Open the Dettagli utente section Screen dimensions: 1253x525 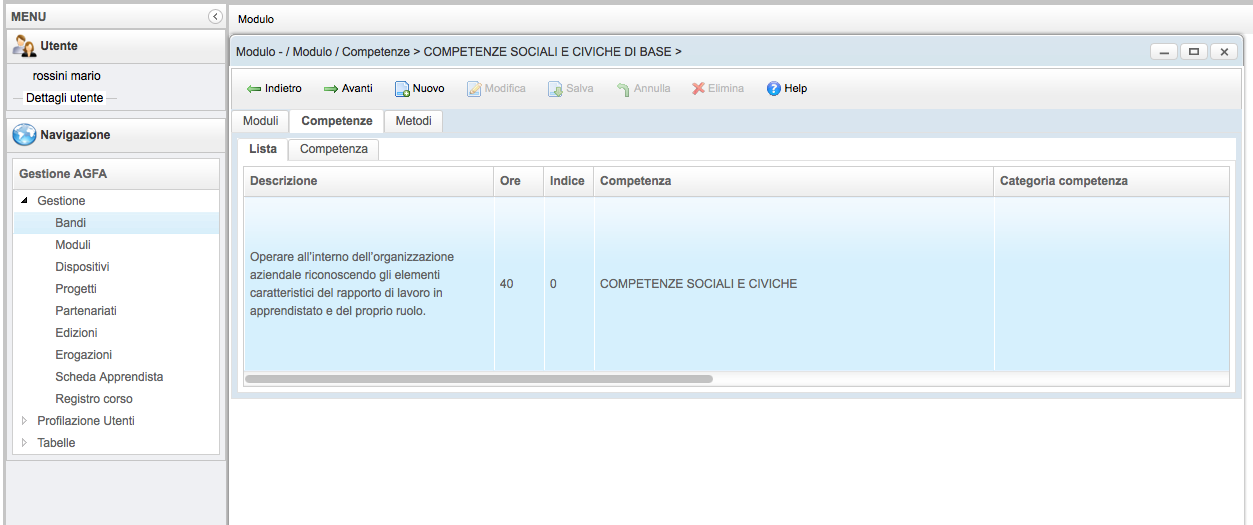coord(64,98)
